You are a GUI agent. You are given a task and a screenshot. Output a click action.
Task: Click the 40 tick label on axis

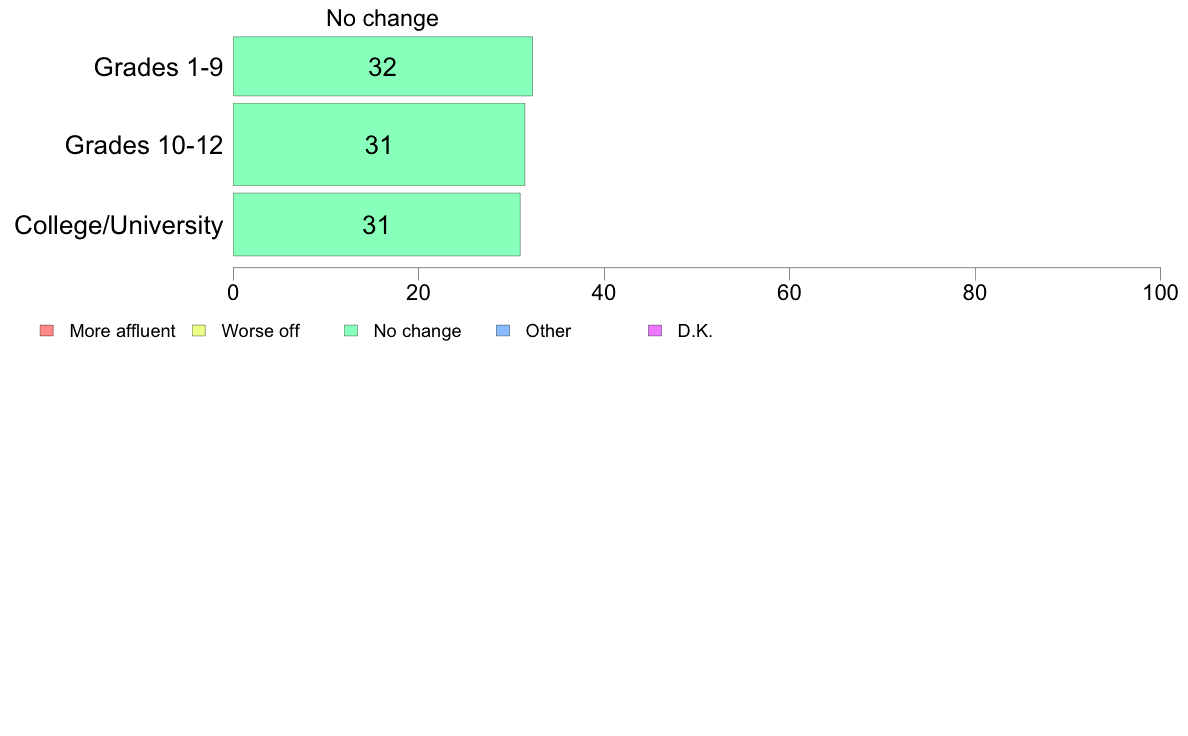coord(604,293)
